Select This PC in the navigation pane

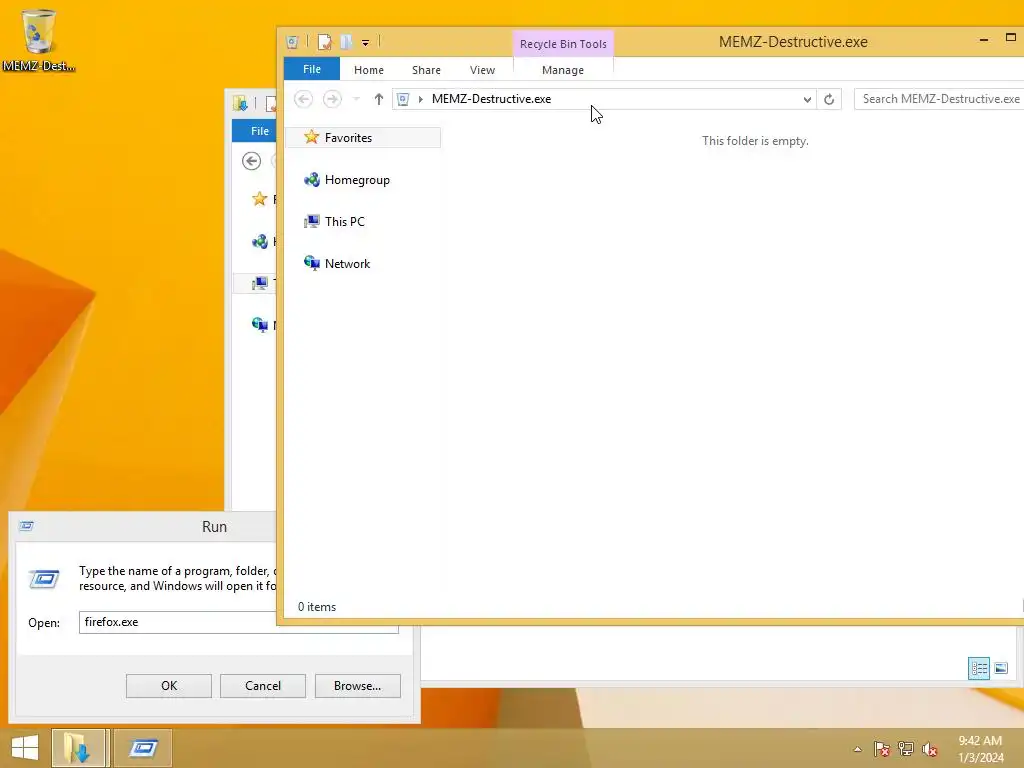pos(345,221)
